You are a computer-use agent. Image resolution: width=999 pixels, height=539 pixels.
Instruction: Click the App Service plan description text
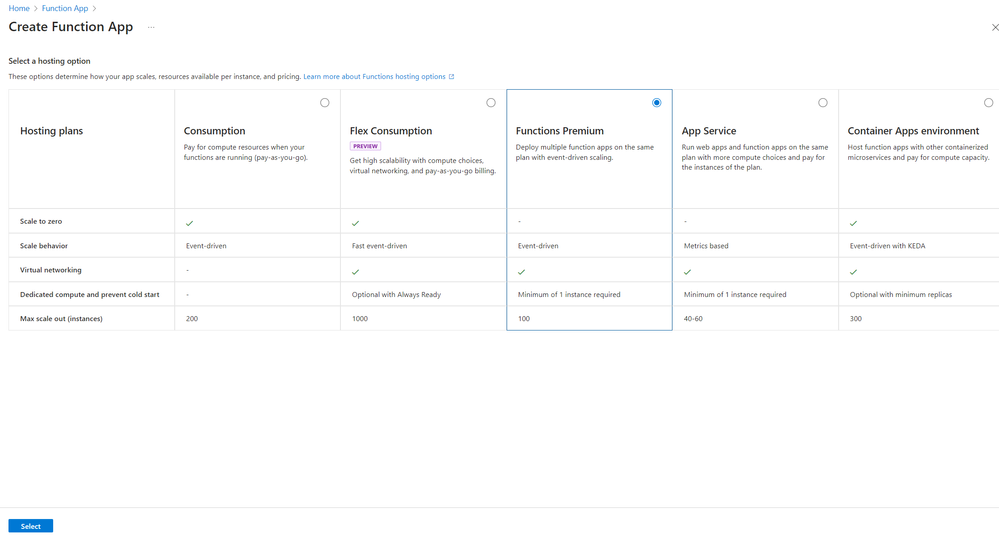pyautogui.click(x=755, y=157)
